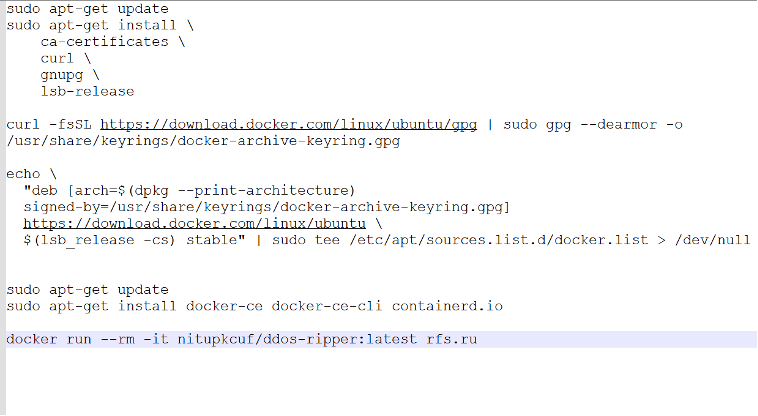Open the download.docker.com/linux/ubuntu repository link
The height and width of the screenshot is (416, 758).
(x=194, y=224)
